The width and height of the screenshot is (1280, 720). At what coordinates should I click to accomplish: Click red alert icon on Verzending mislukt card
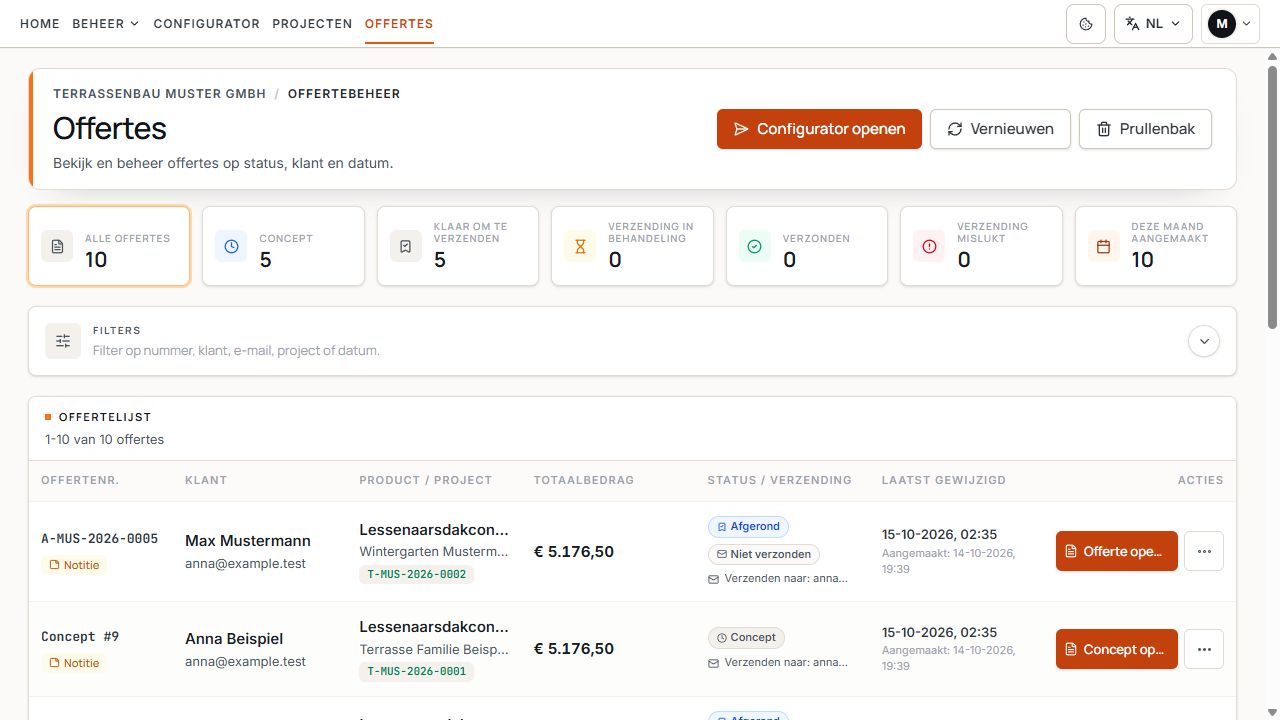929,246
